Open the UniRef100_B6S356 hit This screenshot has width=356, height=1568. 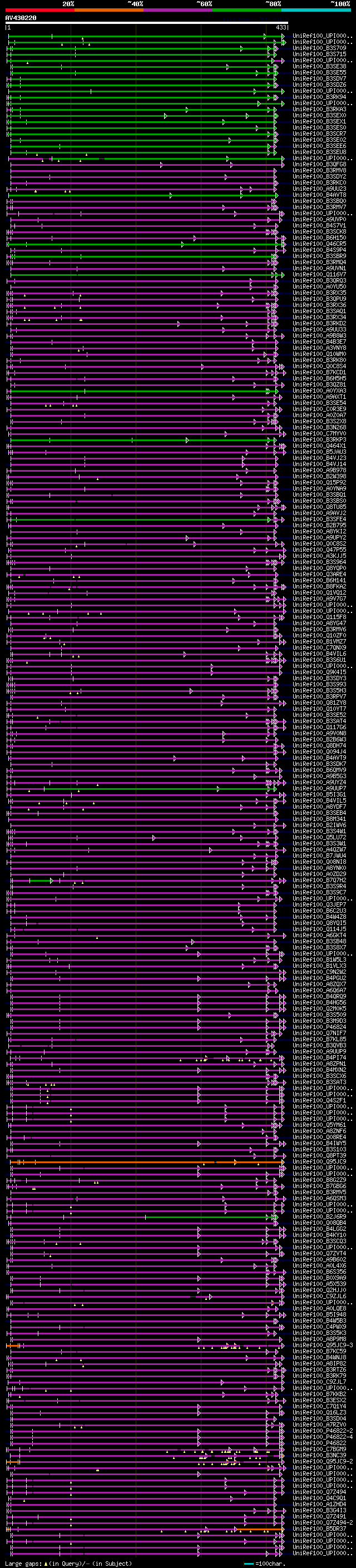[x=319, y=1271]
